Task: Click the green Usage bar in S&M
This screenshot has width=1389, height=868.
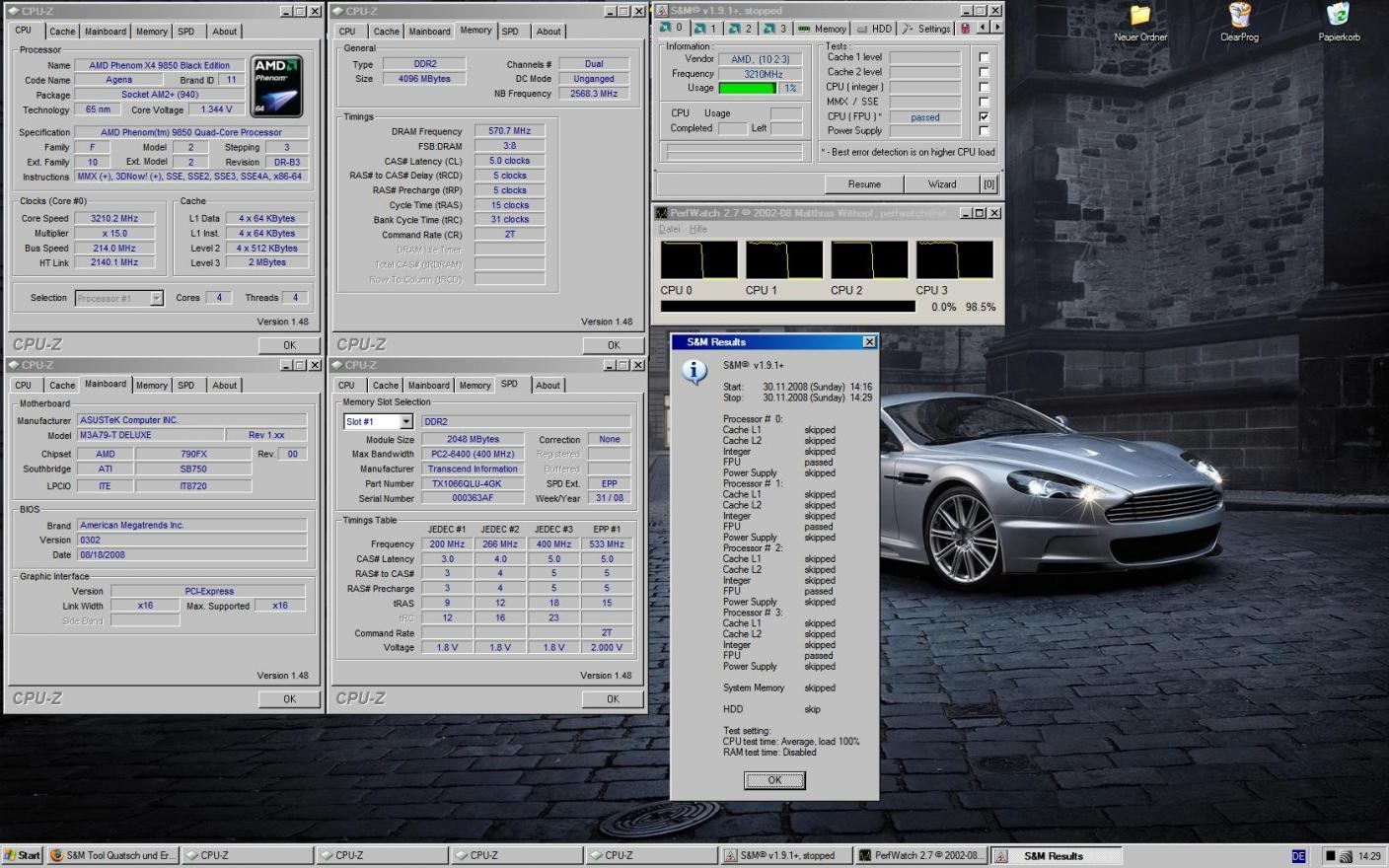Action: [x=749, y=89]
